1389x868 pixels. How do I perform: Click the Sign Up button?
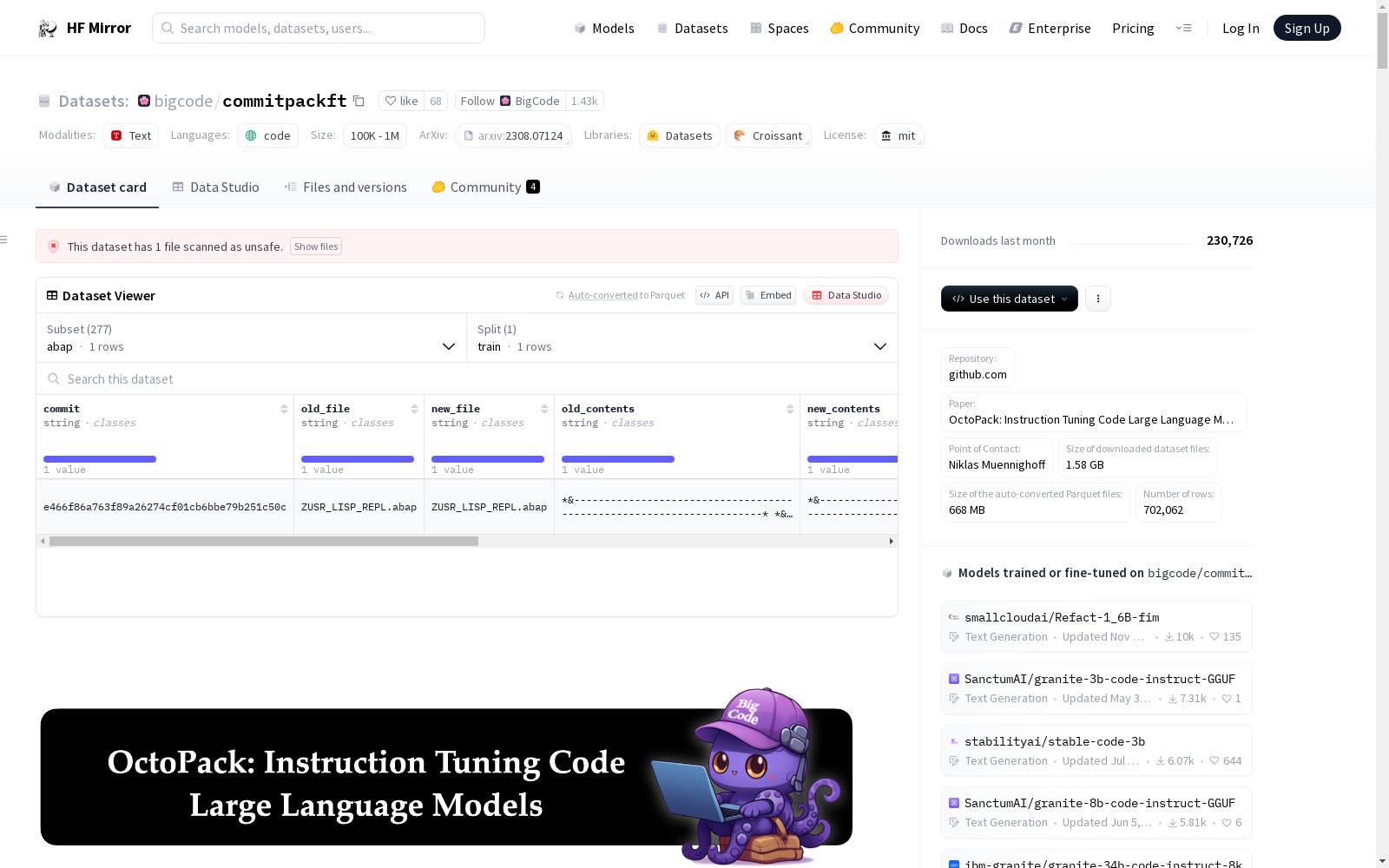(x=1307, y=28)
